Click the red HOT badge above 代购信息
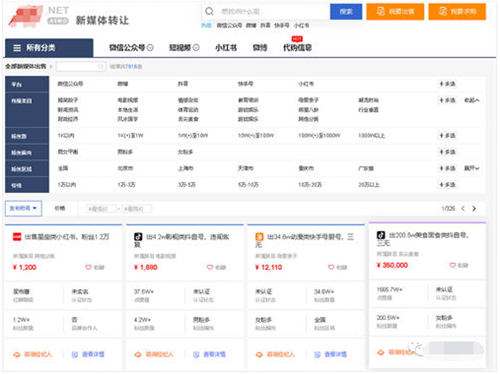 point(297,39)
